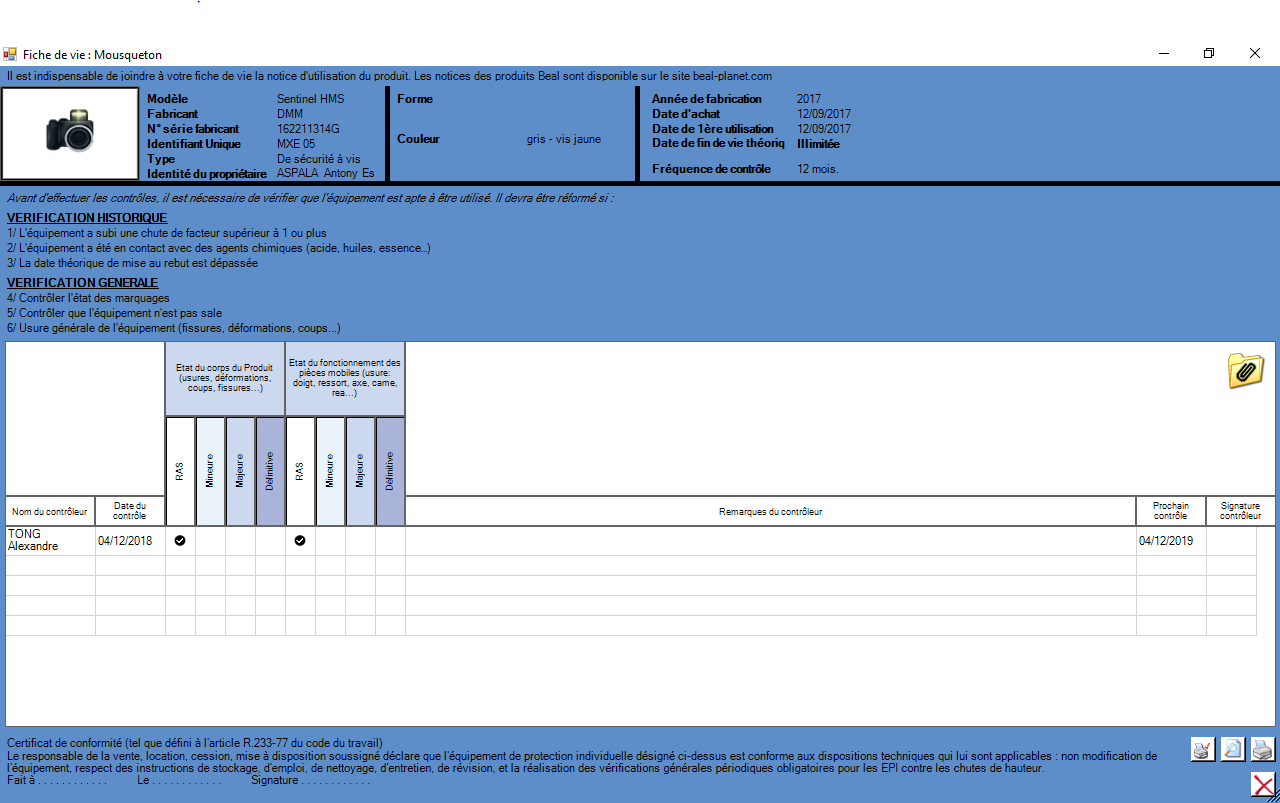
Task: Click the Nom du contrôleur column header
Action: click(x=50, y=512)
